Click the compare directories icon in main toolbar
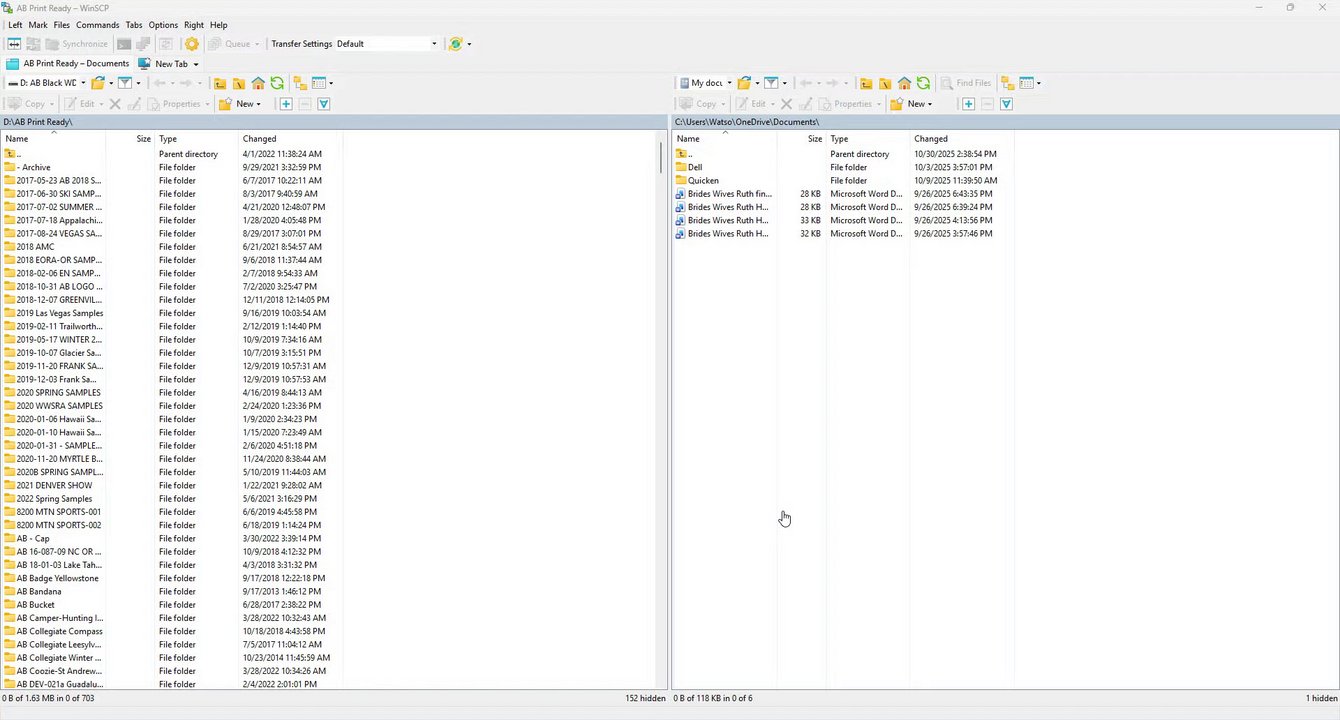 [14, 44]
